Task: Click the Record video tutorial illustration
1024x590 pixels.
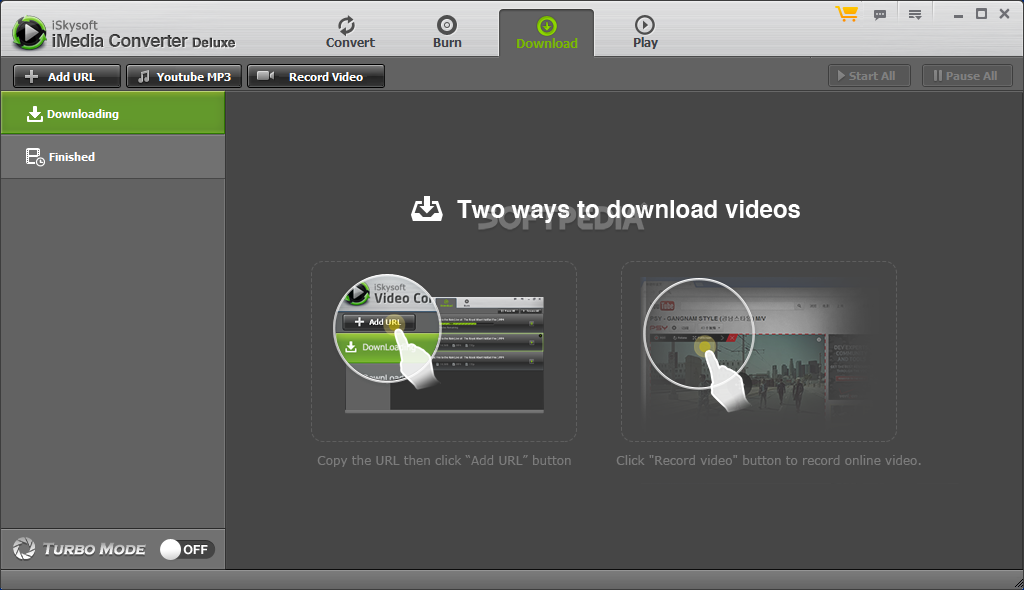Action: (758, 352)
